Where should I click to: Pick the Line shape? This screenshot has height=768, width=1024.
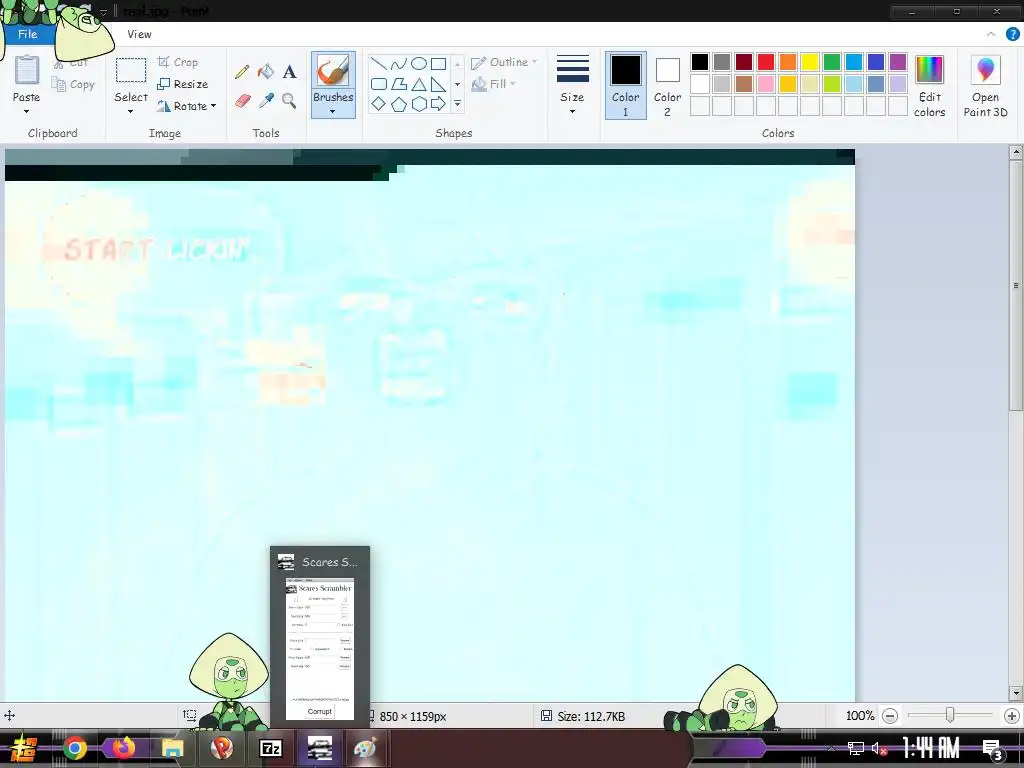[379, 63]
